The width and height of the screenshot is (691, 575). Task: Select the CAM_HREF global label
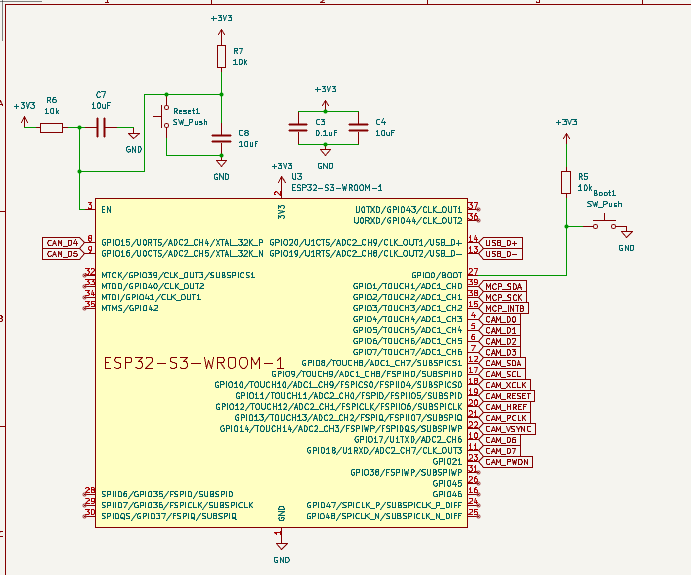tap(505, 407)
